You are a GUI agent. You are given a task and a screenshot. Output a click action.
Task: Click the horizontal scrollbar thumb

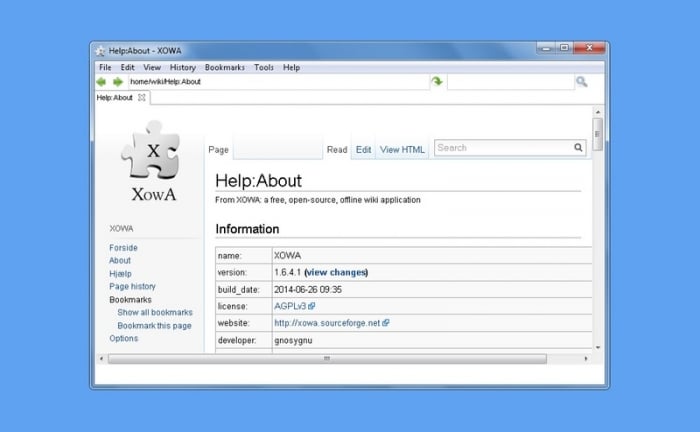click(327, 359)
